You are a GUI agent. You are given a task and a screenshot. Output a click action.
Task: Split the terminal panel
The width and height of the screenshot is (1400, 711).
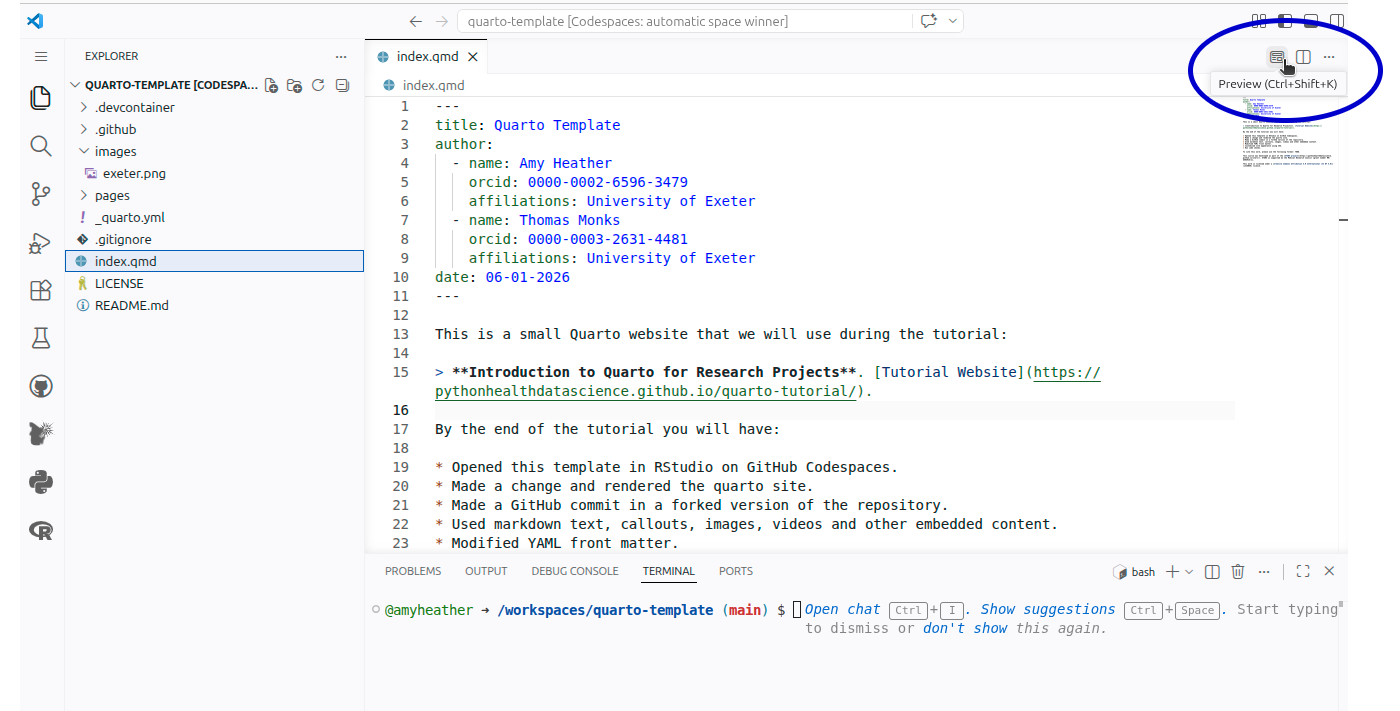point(1212,572)
